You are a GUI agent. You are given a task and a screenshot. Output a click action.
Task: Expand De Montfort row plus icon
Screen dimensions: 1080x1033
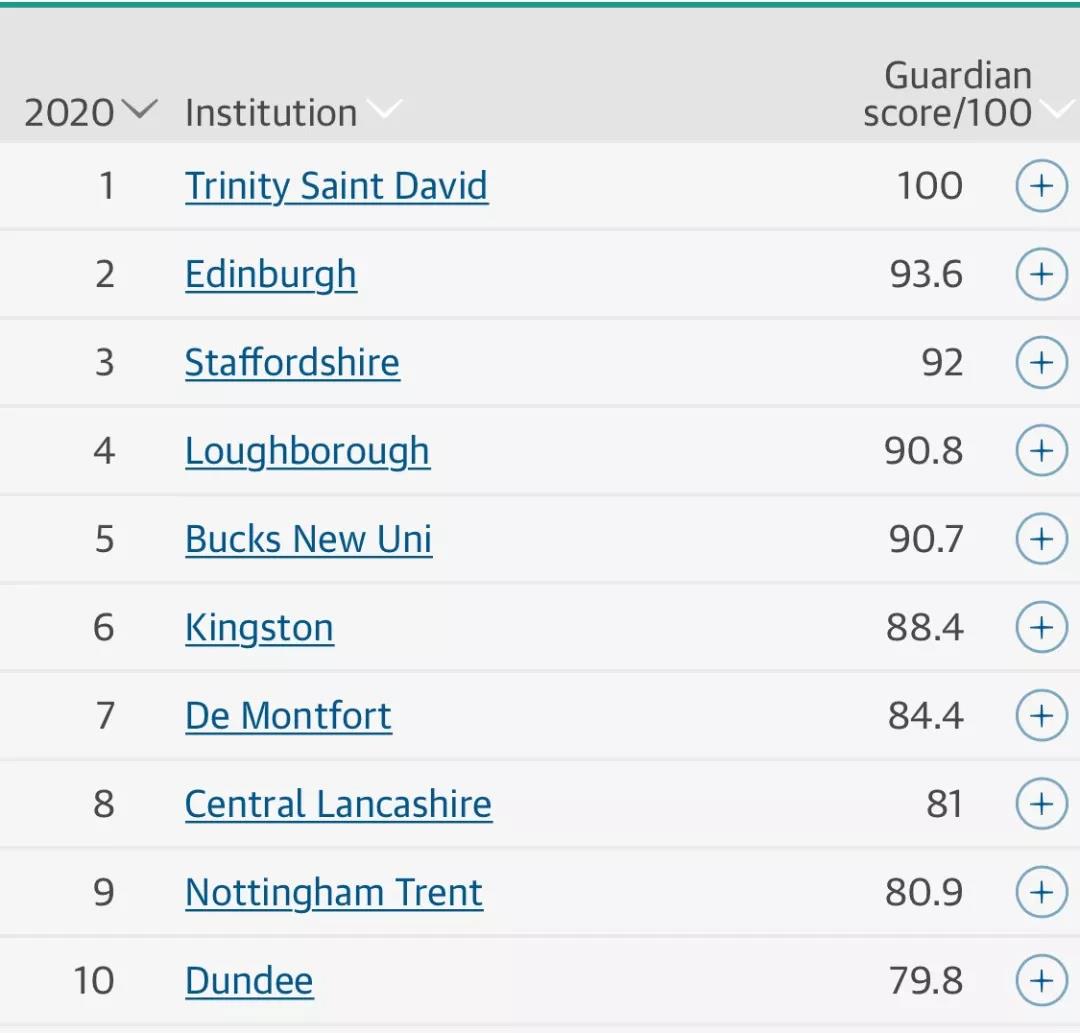coord(1041,716)
